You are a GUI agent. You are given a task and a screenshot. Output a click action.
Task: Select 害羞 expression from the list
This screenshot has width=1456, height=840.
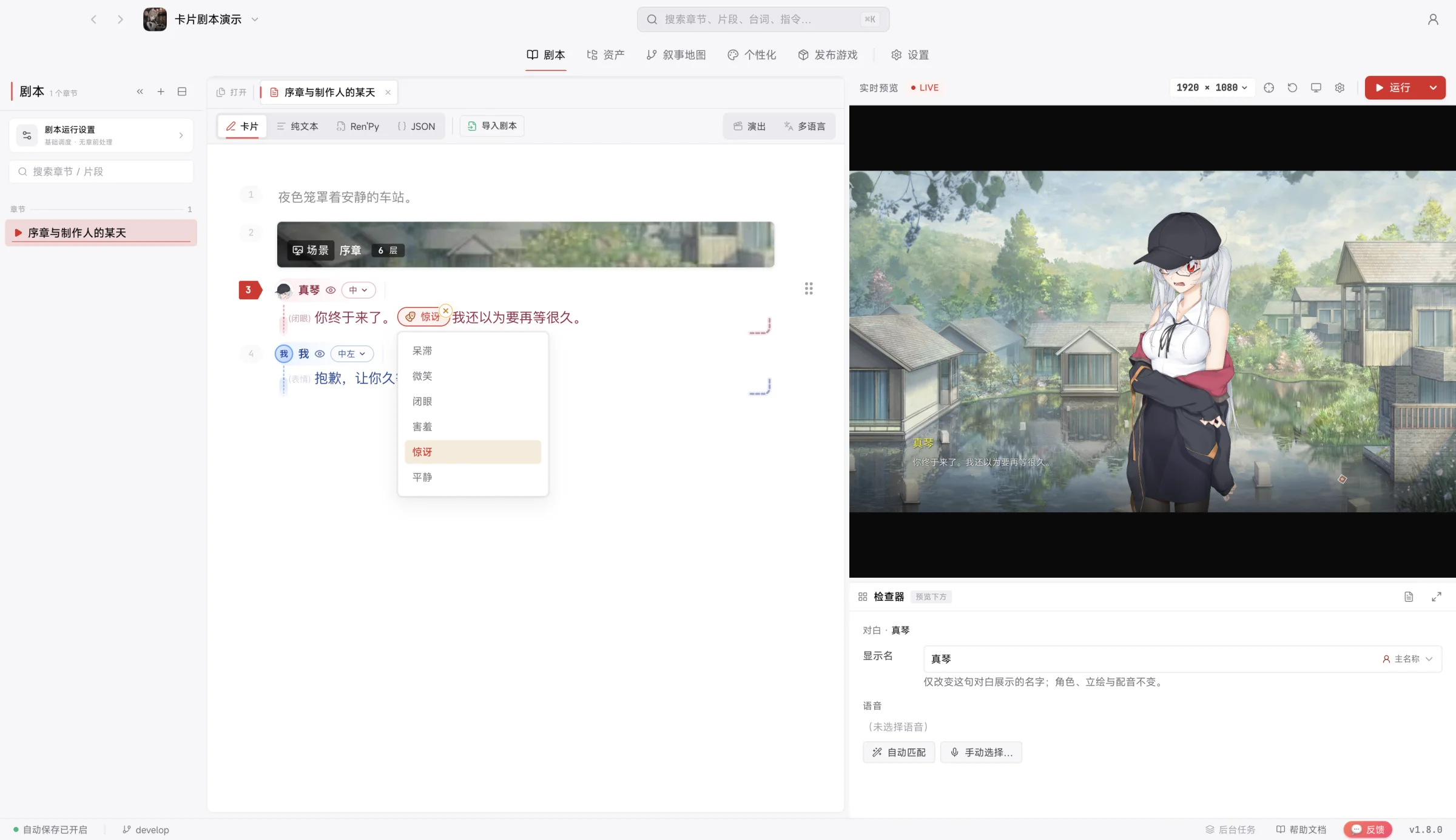coord(473,427)
